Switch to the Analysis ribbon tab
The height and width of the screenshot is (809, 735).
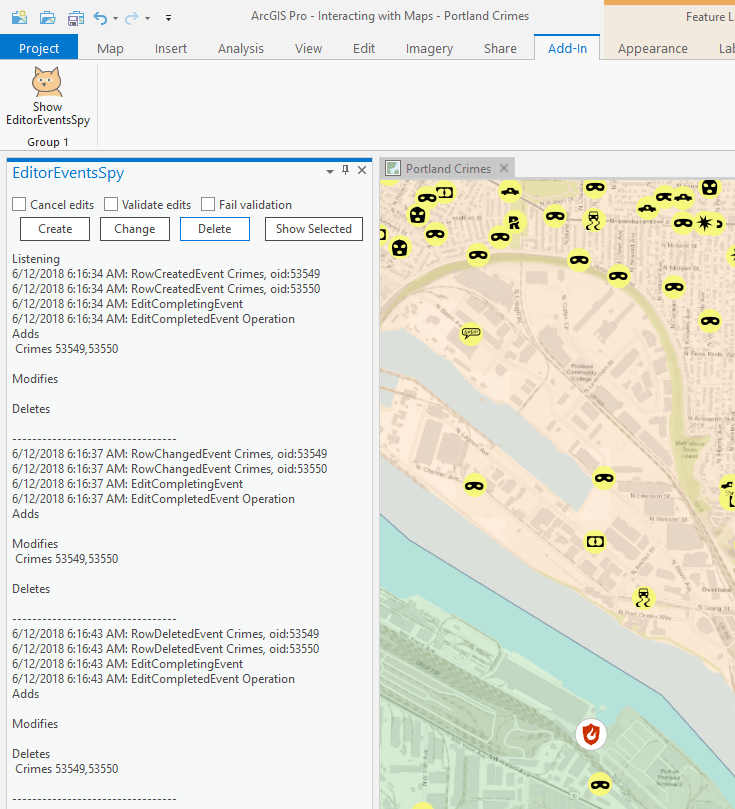[x=241, y=48]
